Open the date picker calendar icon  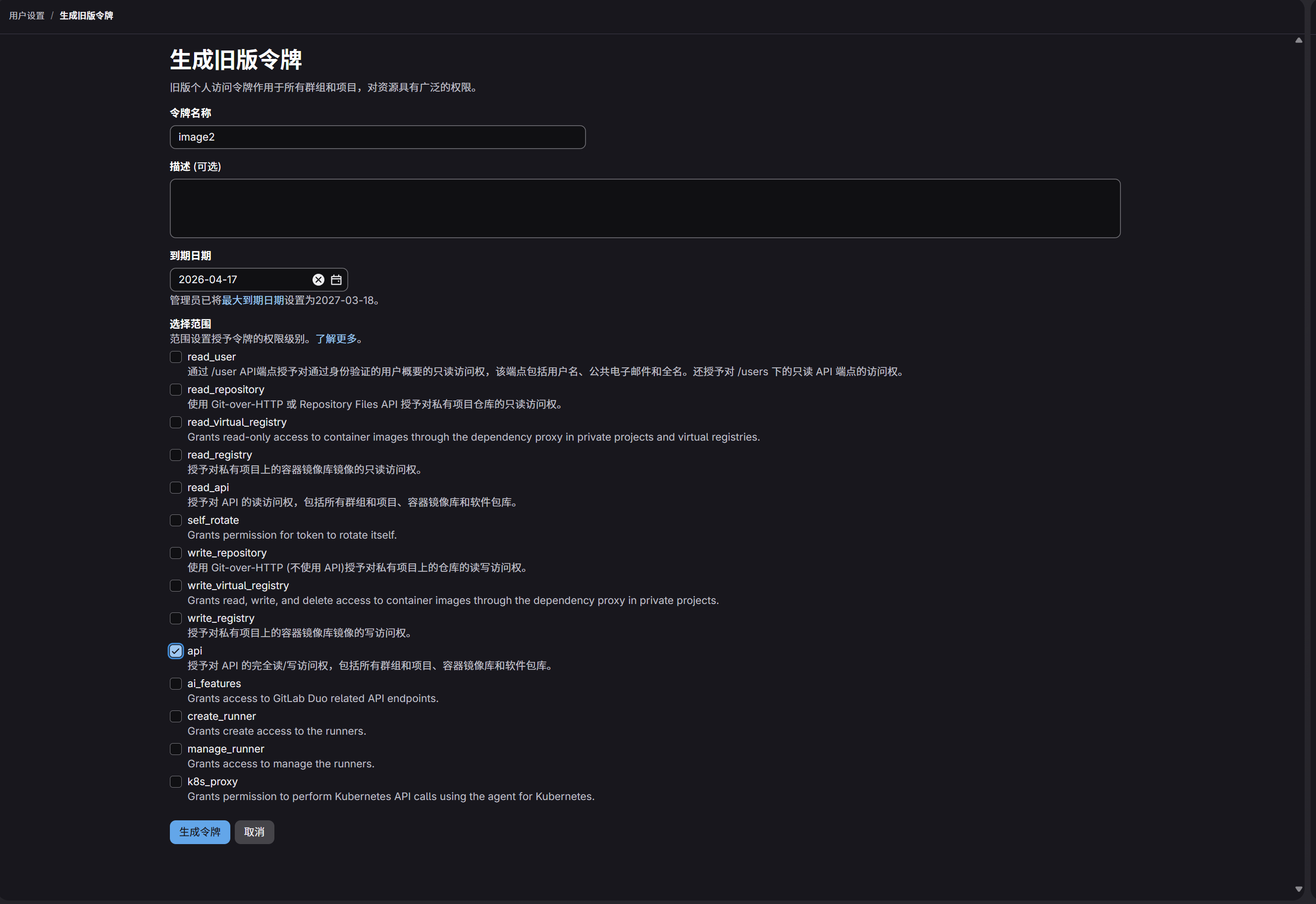336,280
